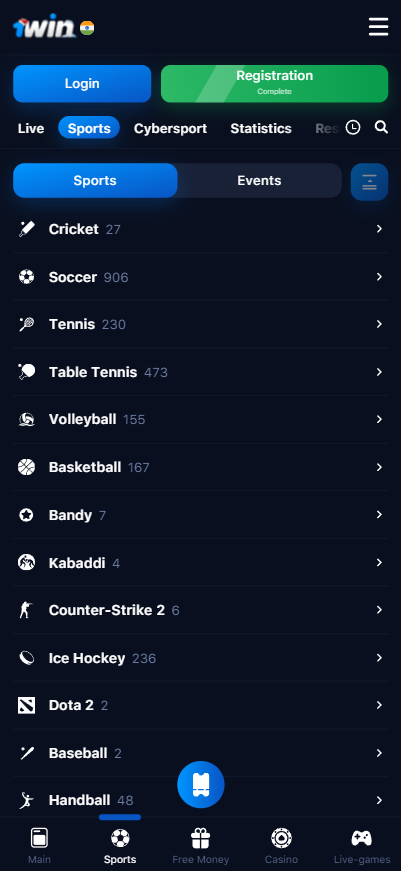
Task: Expand the Ice Hockey chevron
Action: pos(379,658)
